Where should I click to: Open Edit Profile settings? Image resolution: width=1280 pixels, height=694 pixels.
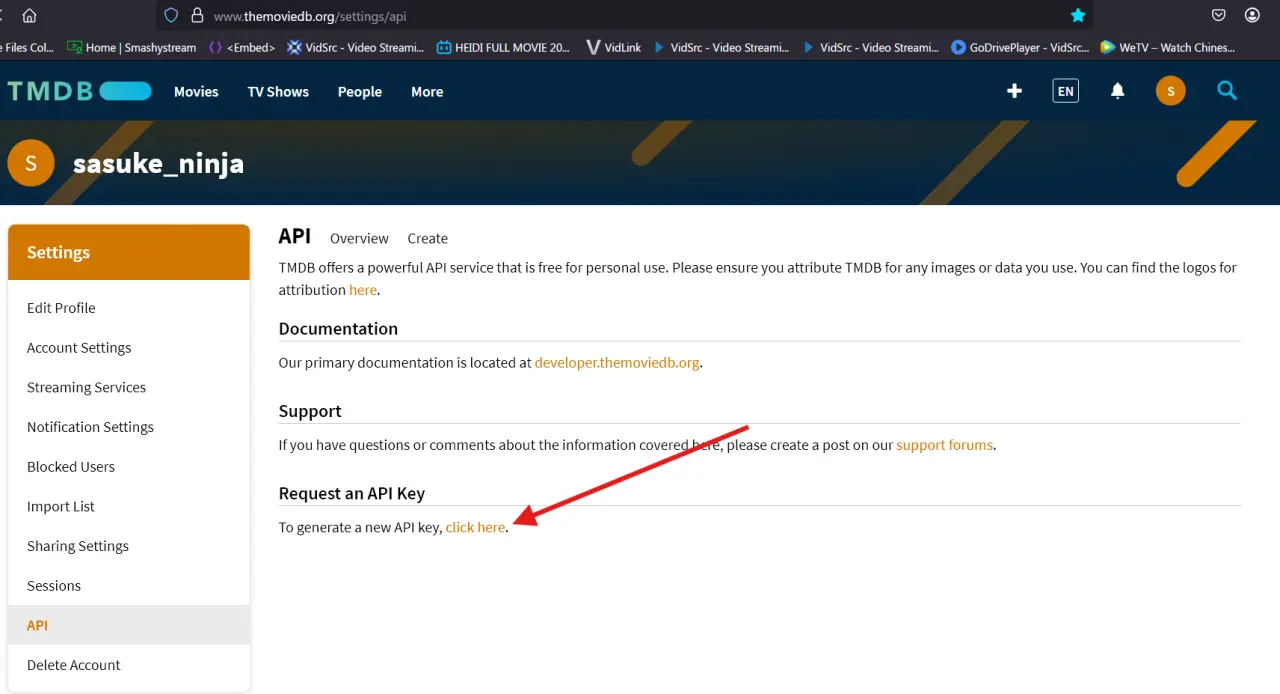(128, 308)
